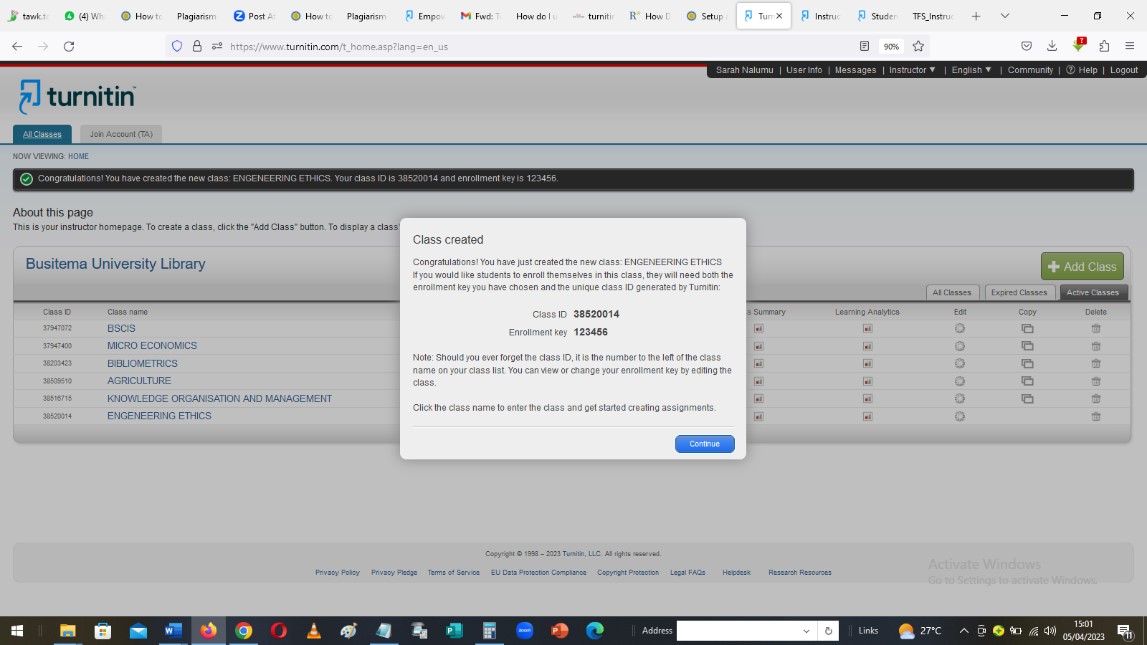Expand the taskbar Address dropdown
The width and height of the screenshot is (1147, 645).
click(806, 631)
